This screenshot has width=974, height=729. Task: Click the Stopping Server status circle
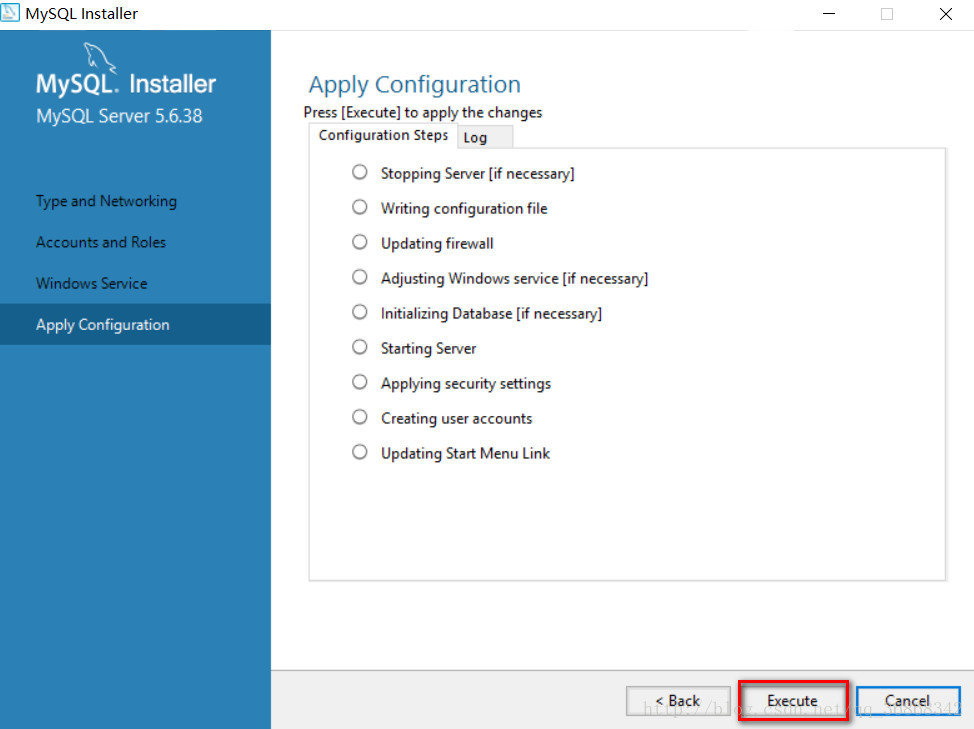pyautogui.click(x=360, y=172)
